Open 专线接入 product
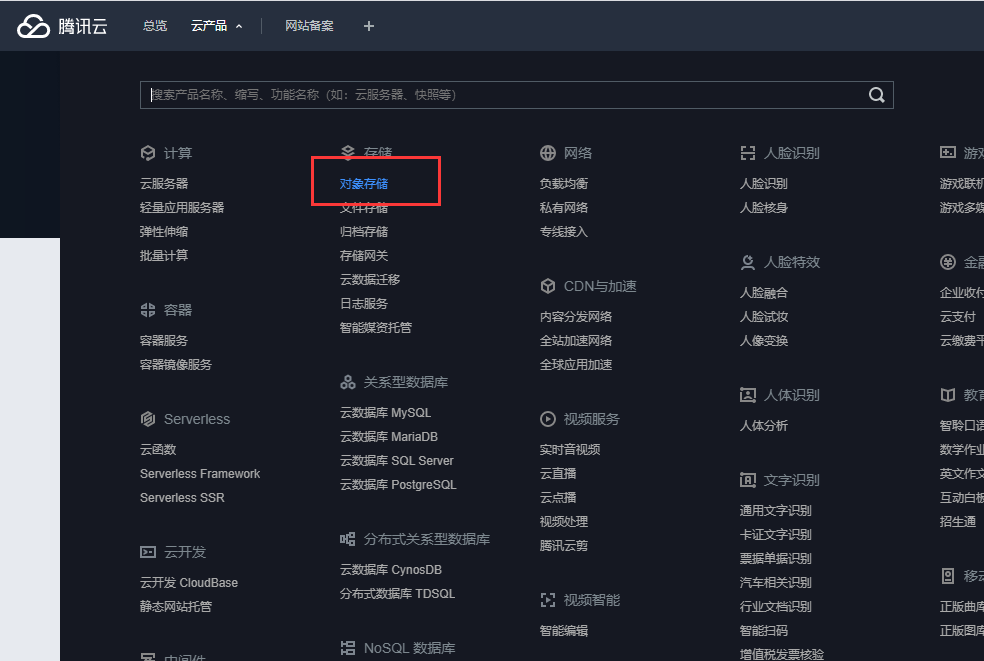Image resolution: width=984 pixels, height=661 pixels. tap(564, 232)
